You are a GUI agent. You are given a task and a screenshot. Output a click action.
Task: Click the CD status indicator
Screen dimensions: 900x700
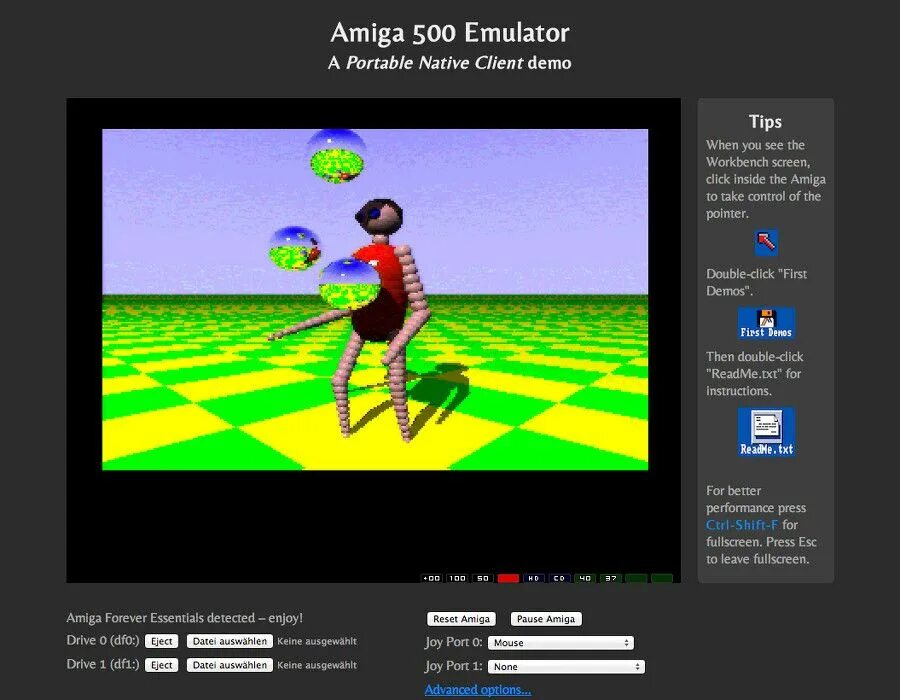coord(559,578)
